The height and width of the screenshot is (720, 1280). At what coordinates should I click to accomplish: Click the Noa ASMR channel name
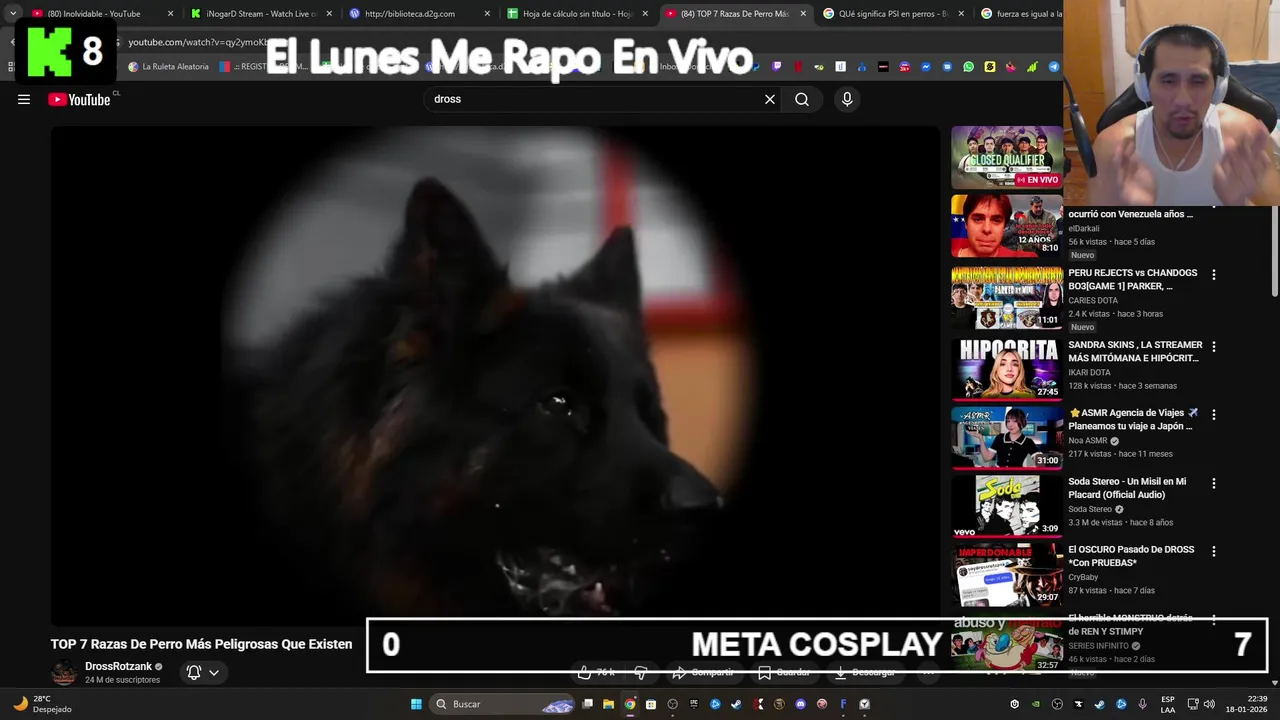pos(1088,440)
